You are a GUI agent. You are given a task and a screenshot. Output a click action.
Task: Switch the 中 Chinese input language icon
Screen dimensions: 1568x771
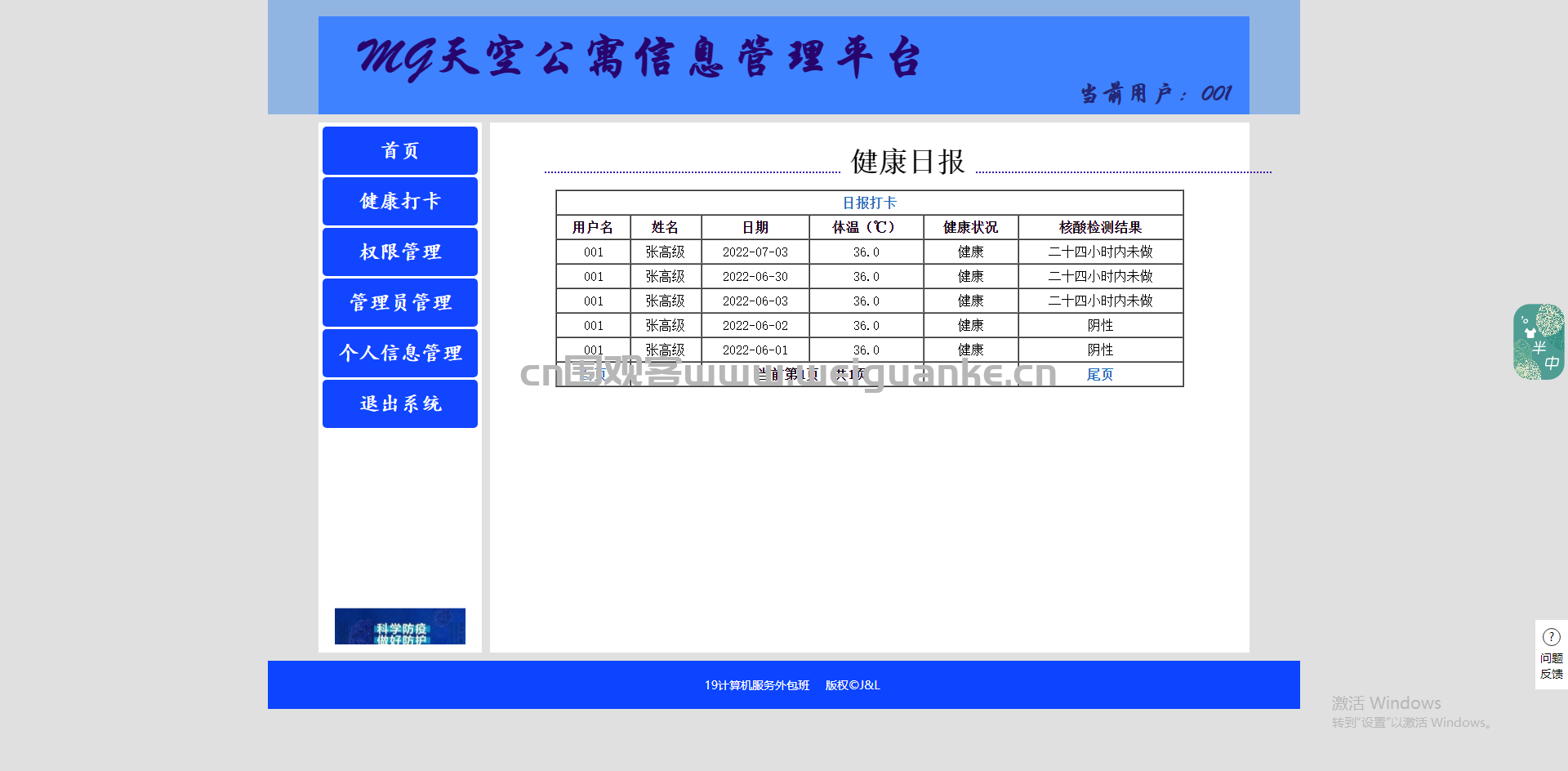pyautogui.click(x=1552, y=363)
